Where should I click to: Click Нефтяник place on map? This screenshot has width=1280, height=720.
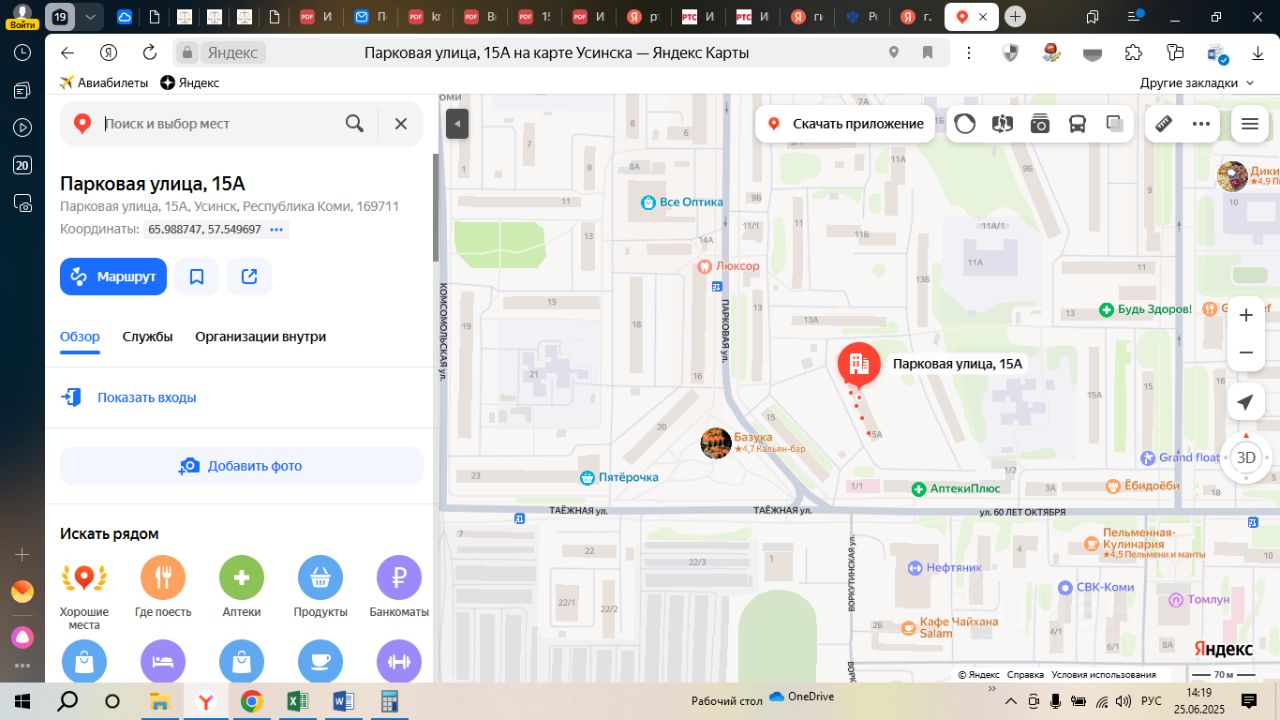[945, 568]
